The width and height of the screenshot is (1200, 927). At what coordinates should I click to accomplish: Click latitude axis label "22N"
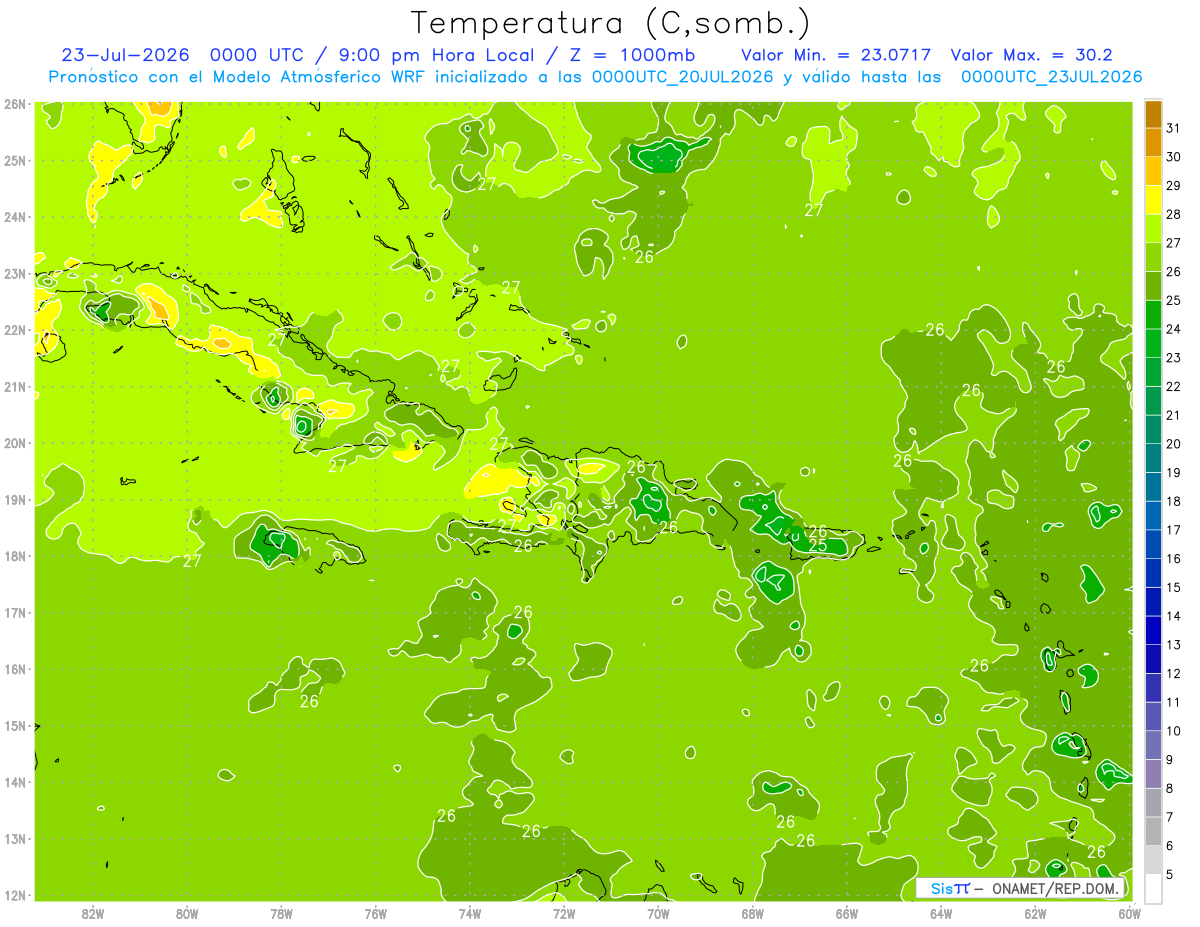[15, 330]
